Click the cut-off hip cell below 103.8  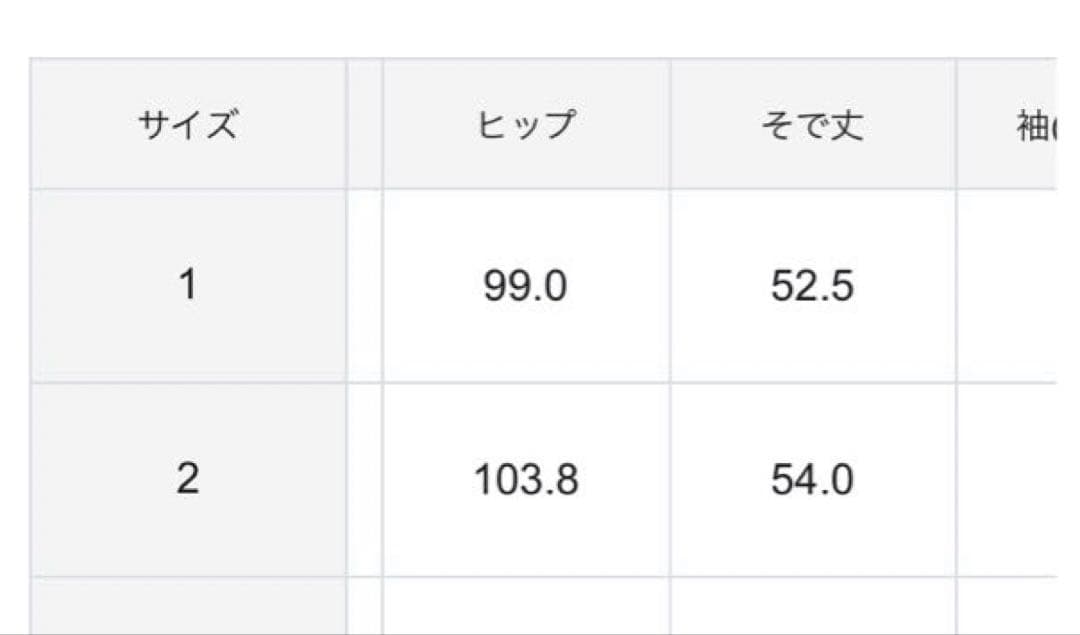(526, 605)
